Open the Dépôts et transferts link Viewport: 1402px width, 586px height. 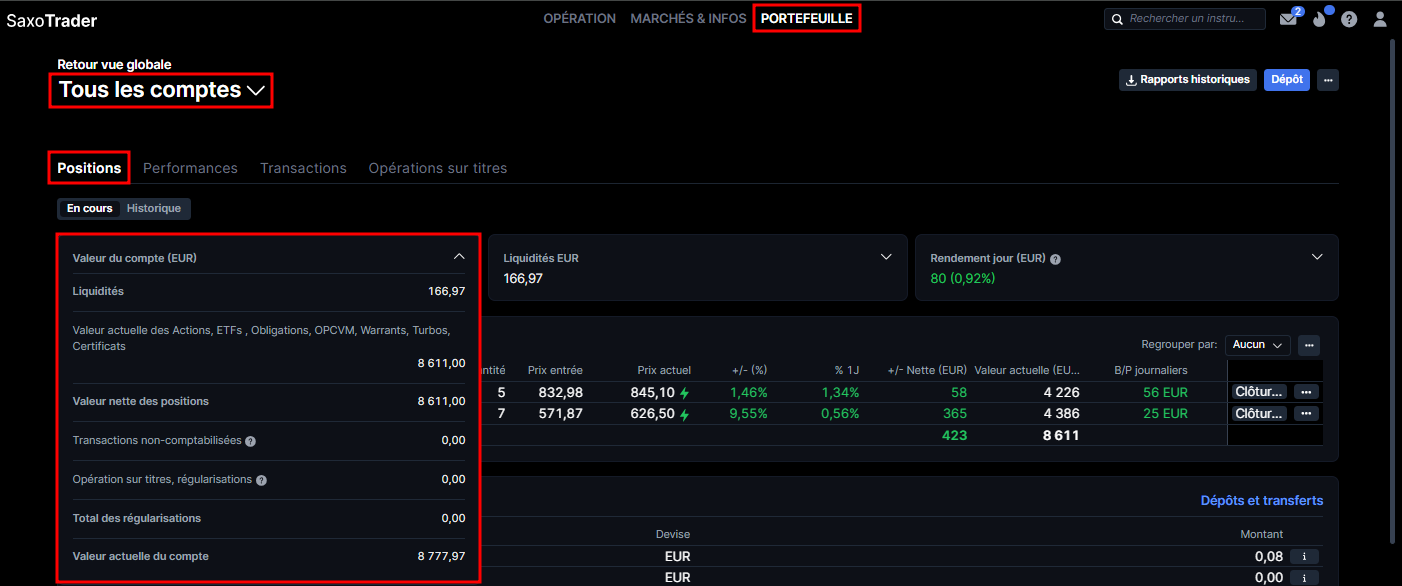(x=1261, y=500)
